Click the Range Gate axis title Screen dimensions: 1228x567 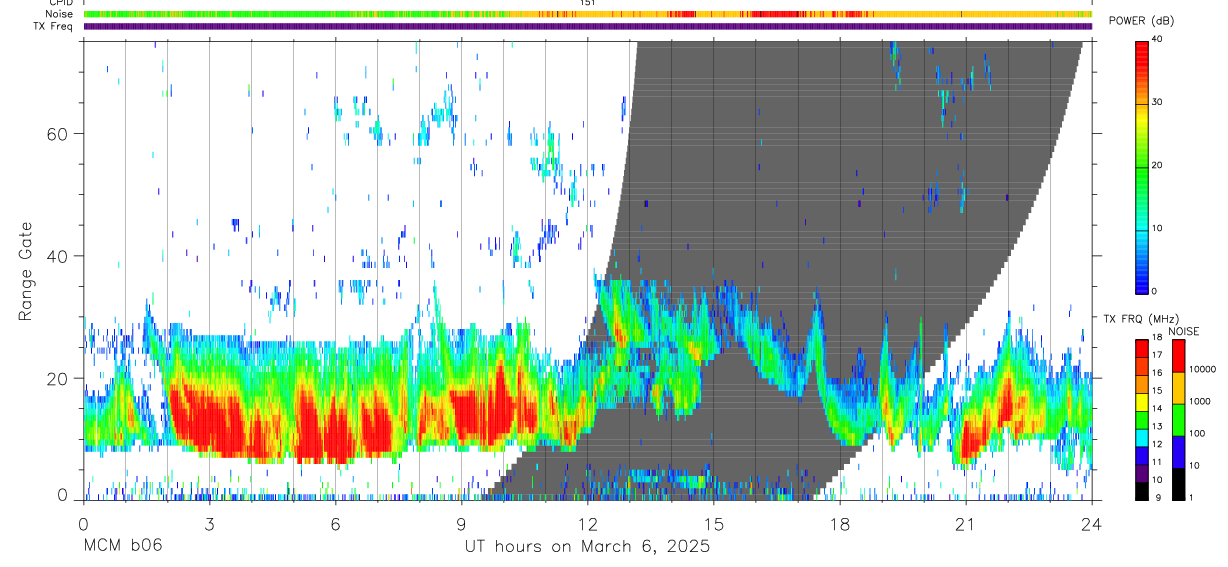27,271
